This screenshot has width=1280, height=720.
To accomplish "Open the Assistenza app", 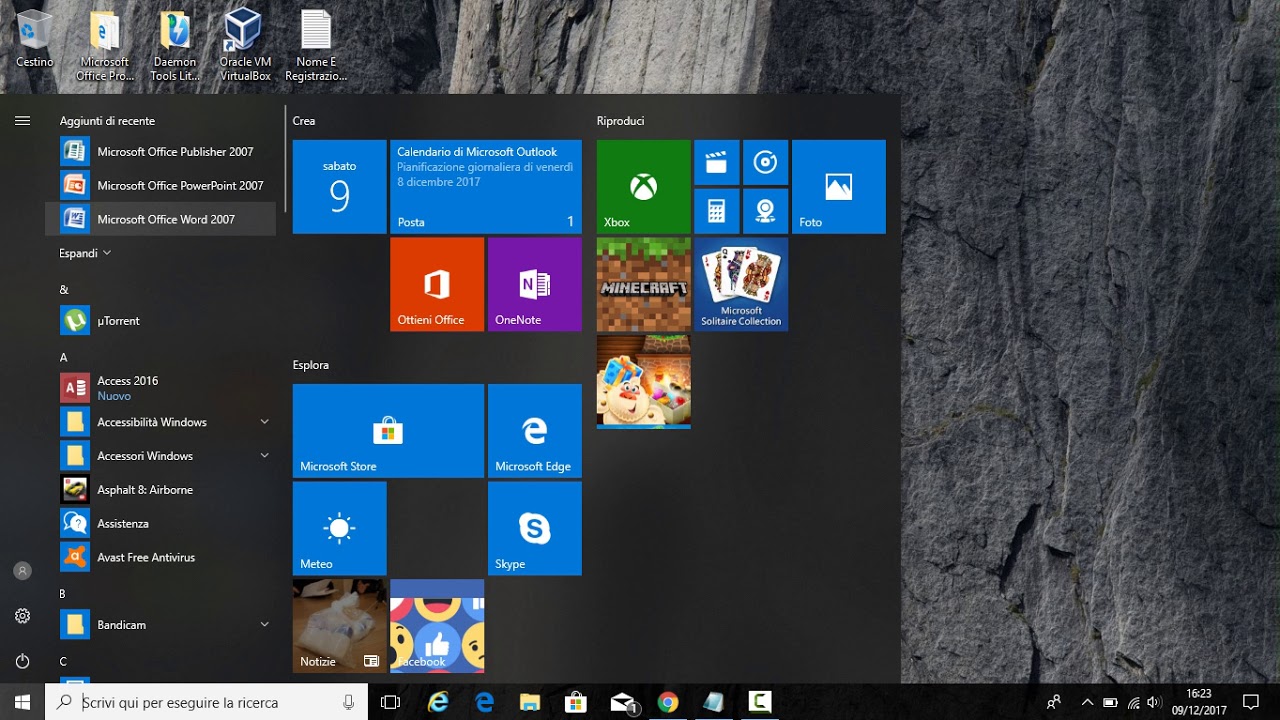I will [x=160, y=524].
